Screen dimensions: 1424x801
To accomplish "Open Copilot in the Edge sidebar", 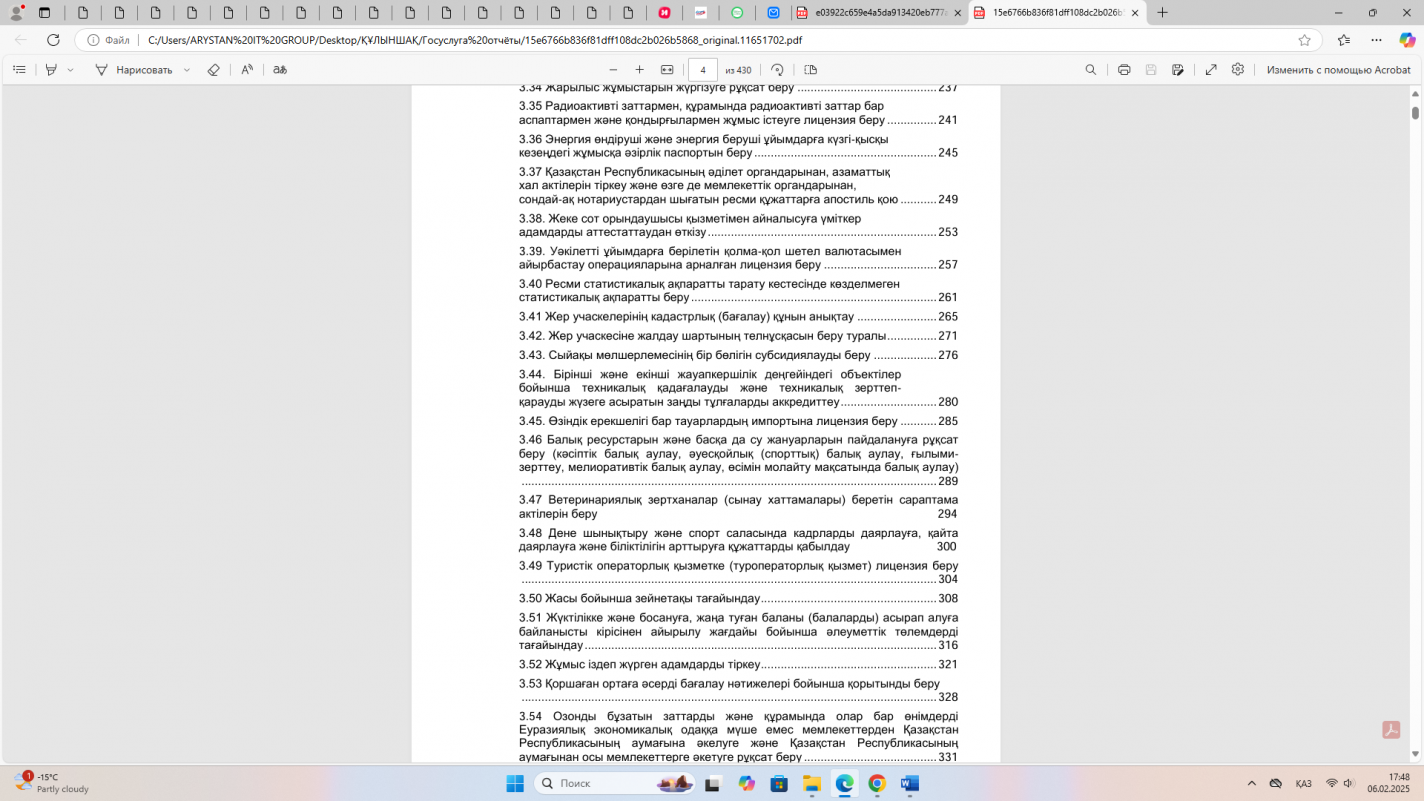I will tap(1407, 40).
